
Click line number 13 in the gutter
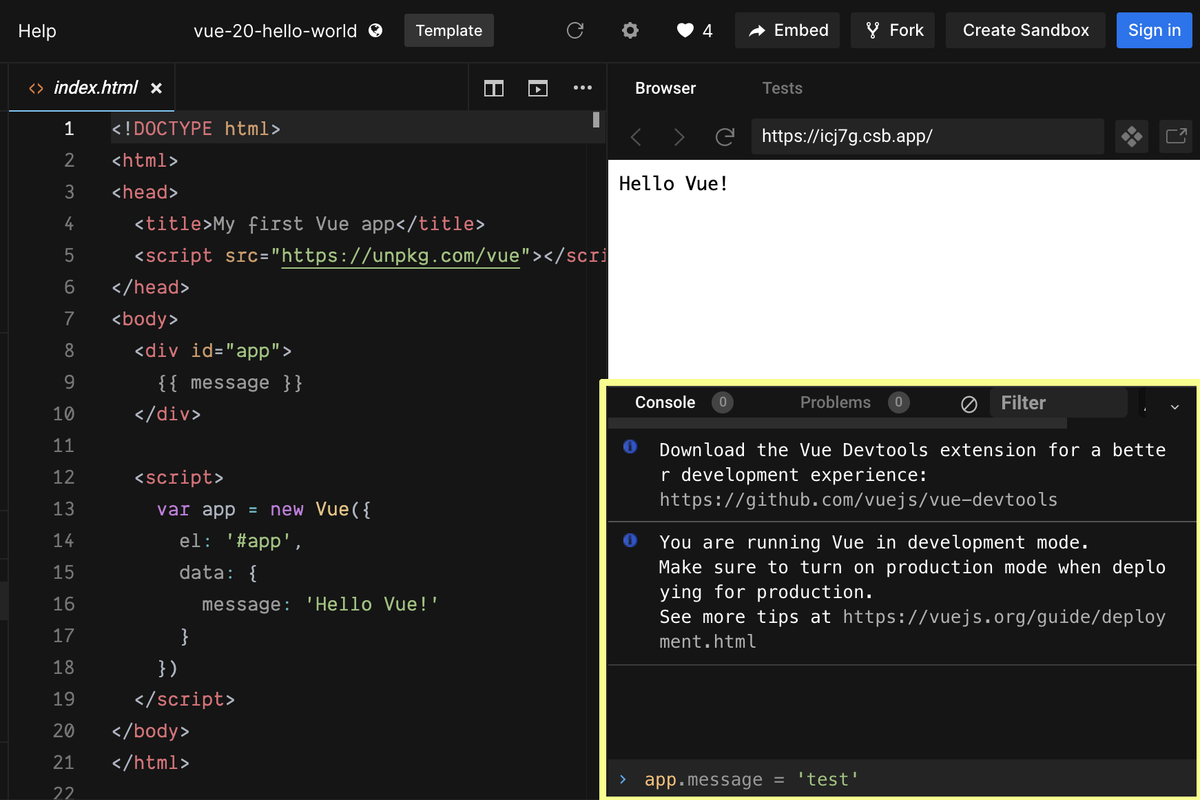tap(64, 509)
